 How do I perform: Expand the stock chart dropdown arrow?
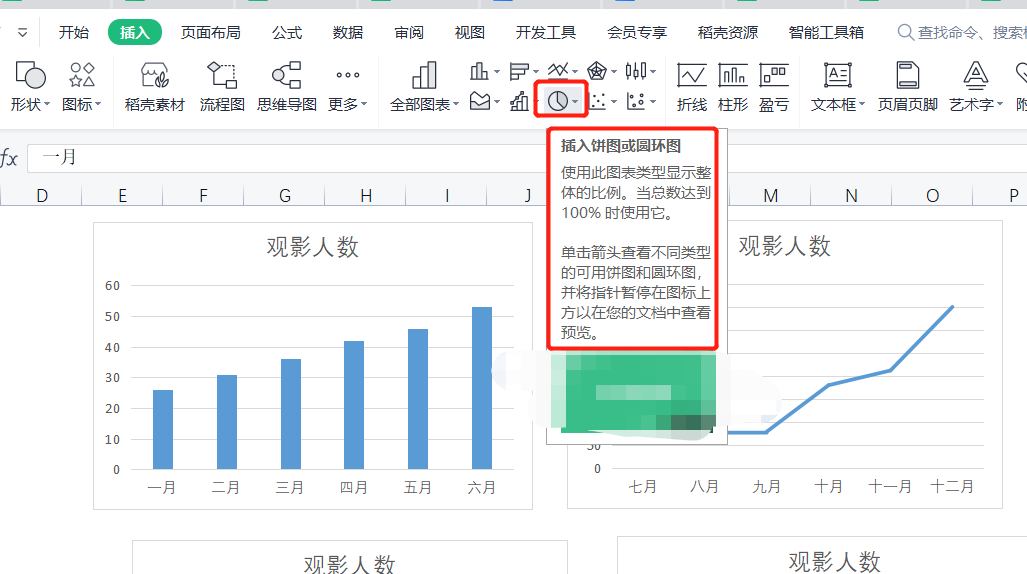click(x=653, y=71)
